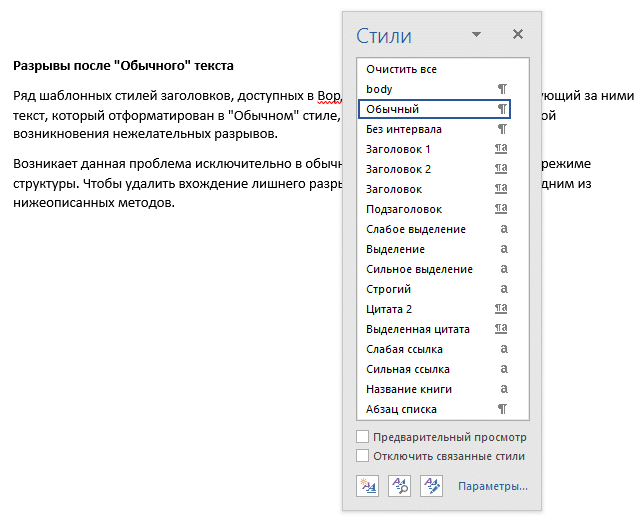Click the red-underlined word in the document
Image resolution: width=644 pixels, height=524 pixels.
pos(325,96)
